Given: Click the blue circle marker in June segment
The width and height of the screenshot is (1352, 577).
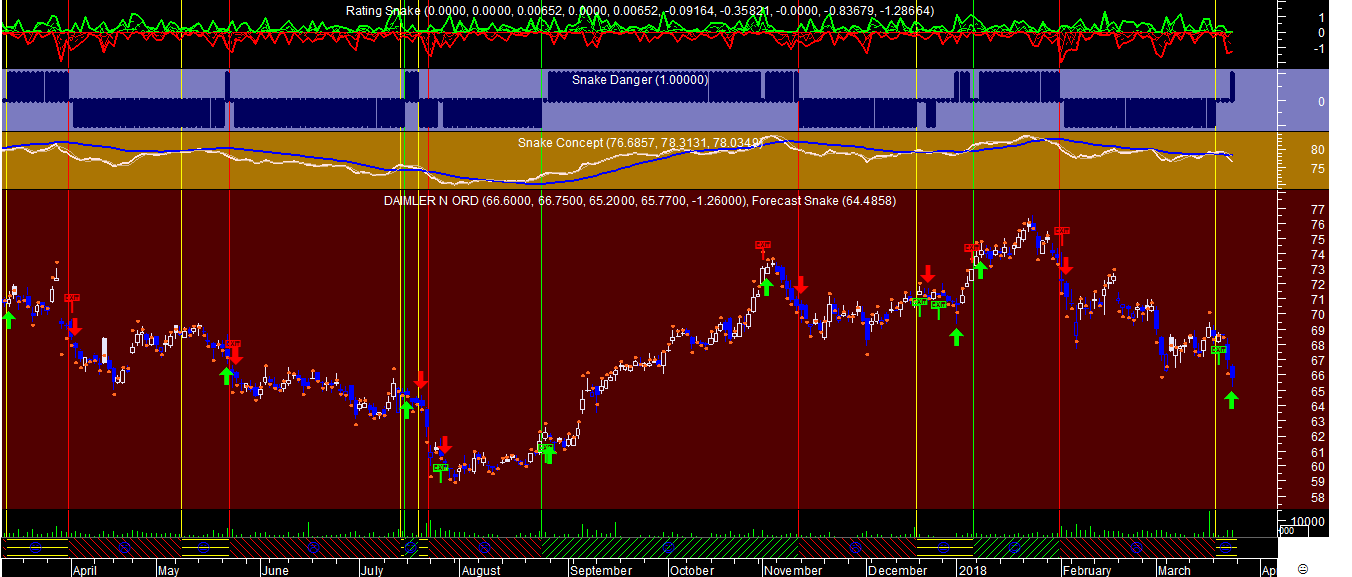Looking at the screenshot, I should (x=314, y=547).
